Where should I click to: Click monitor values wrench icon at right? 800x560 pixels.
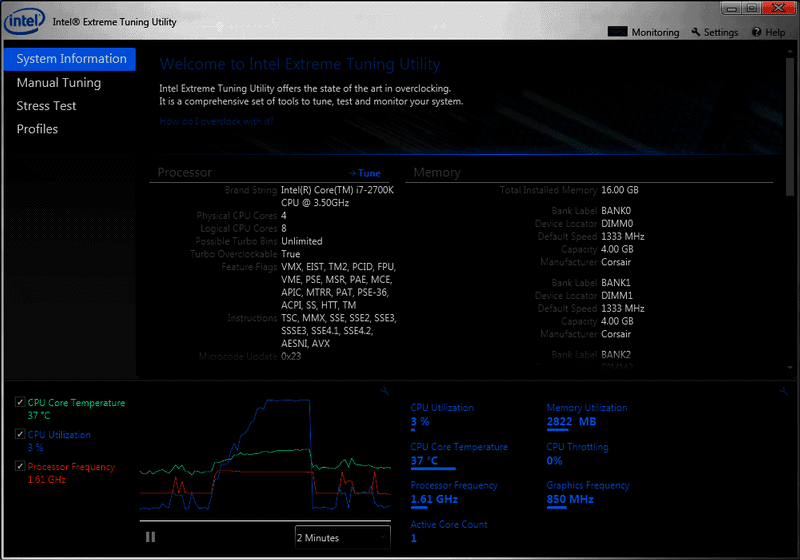(x=783, y=391)
